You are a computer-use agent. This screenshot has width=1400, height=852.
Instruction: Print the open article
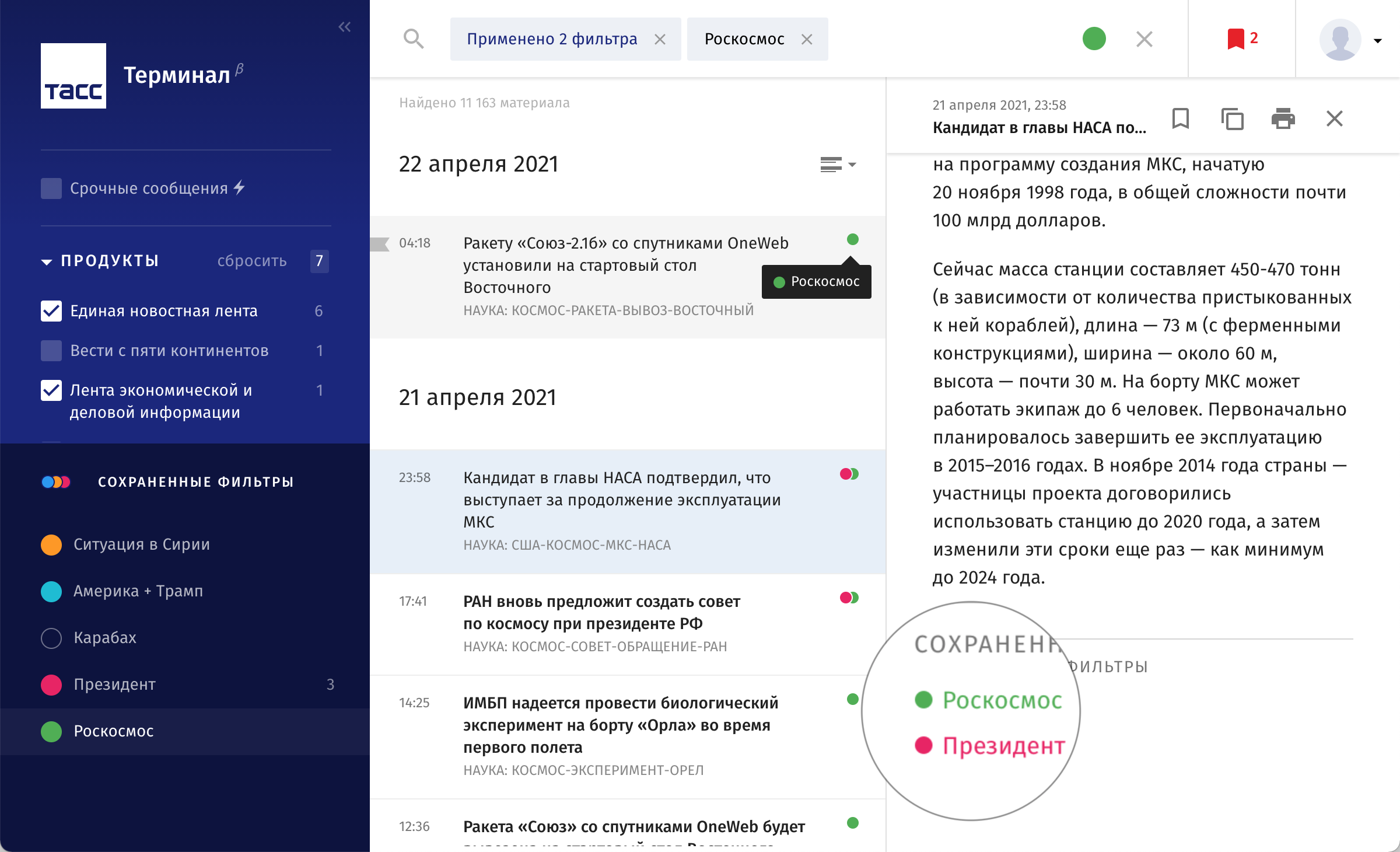1283,118
